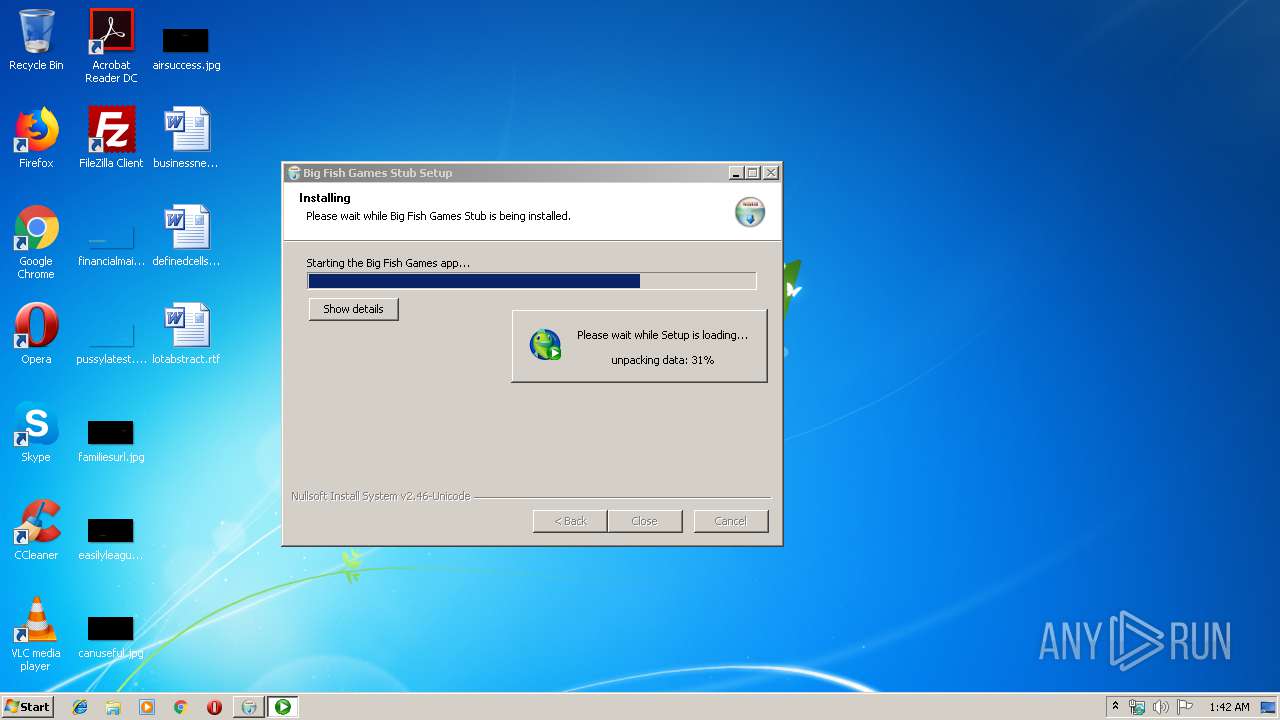Open Internet Explorer from taskbar
Image resolution: width=1280 pixels, height=720 pixels.
80,707
